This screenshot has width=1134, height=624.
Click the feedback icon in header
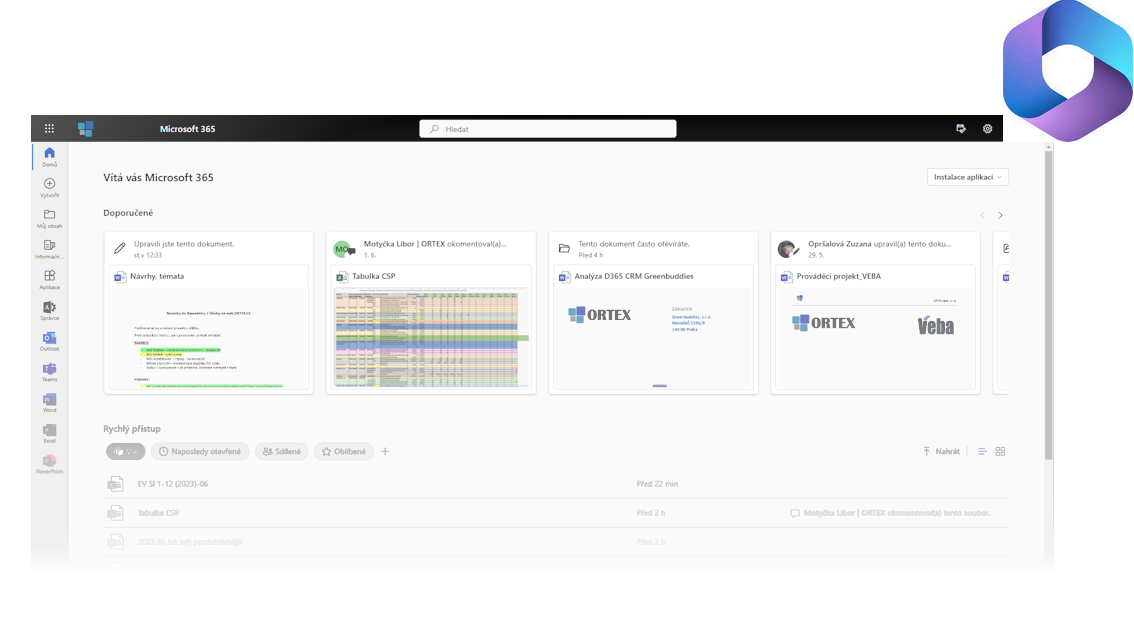pos(960,129)
